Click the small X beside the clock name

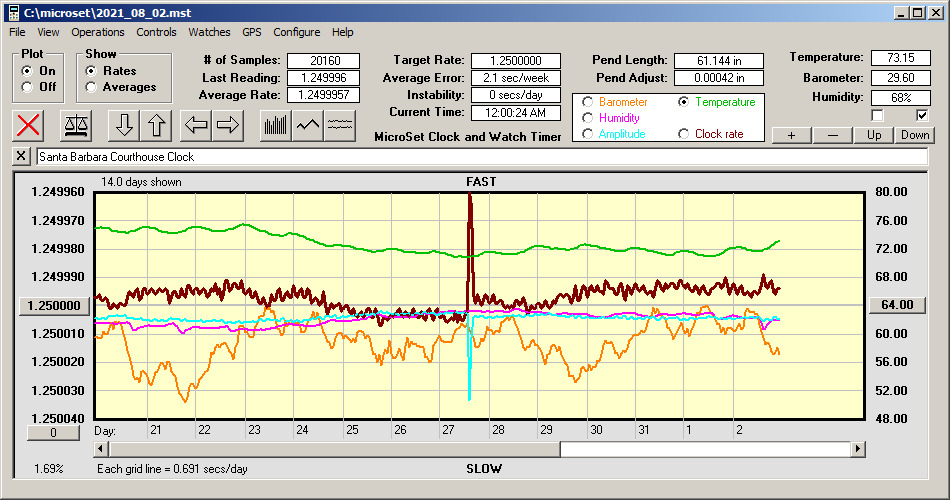21,156
